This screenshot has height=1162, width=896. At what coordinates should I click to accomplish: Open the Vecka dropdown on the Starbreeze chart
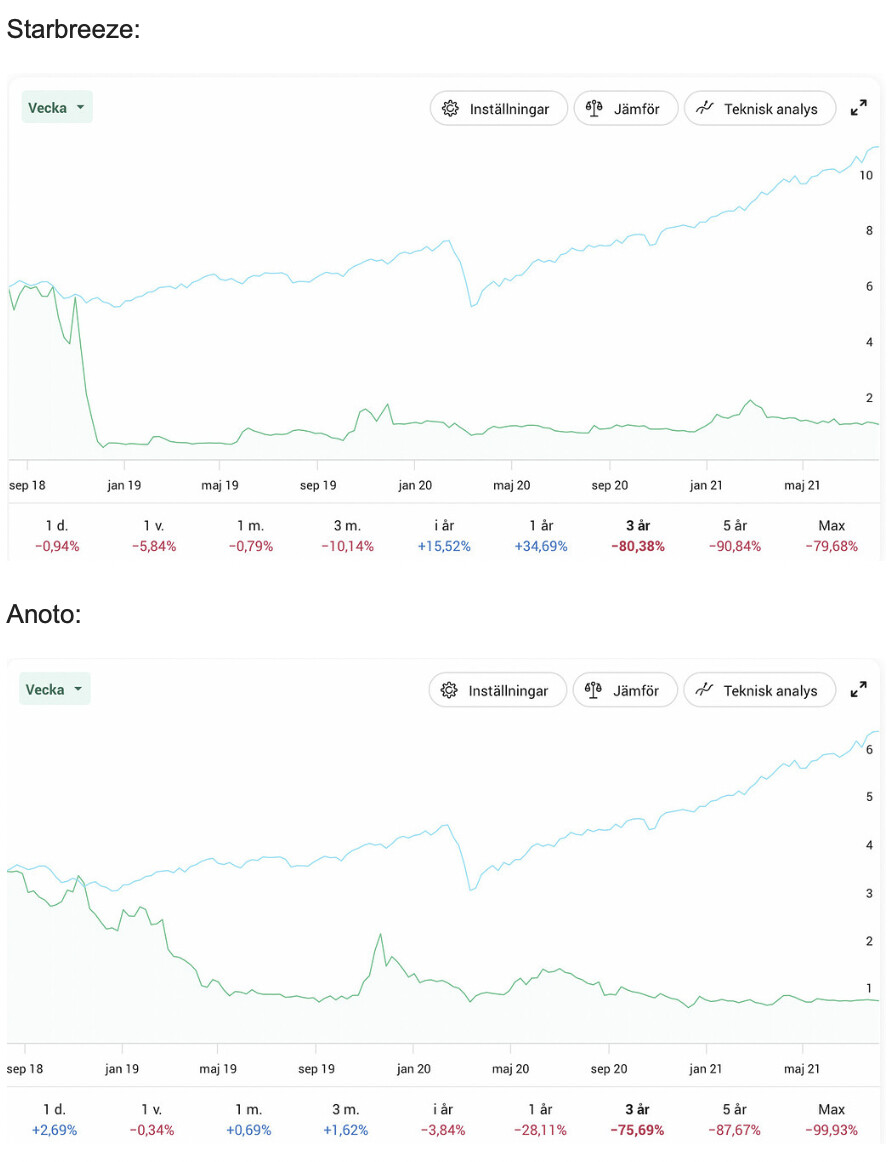coord(57,107)
